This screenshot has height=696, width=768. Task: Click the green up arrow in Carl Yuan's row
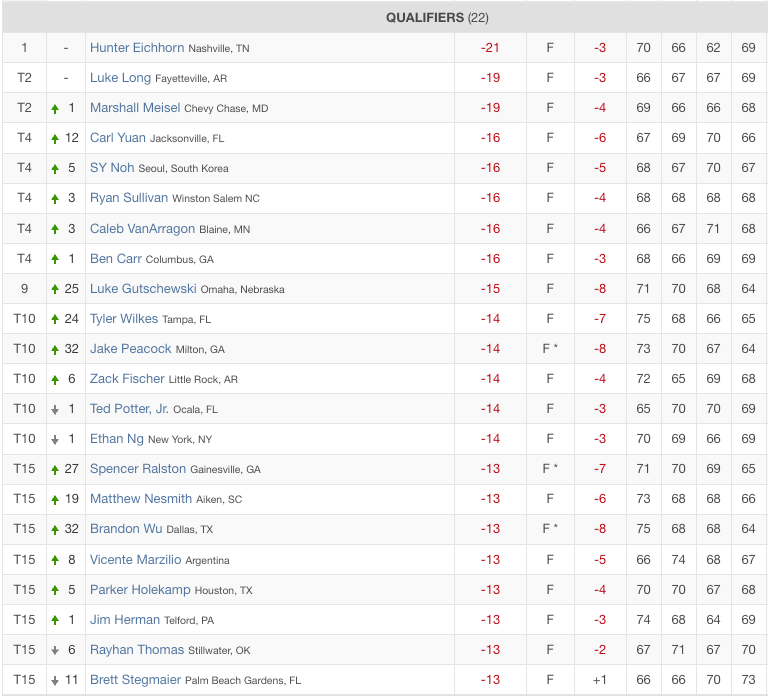[x=55, y=139]
